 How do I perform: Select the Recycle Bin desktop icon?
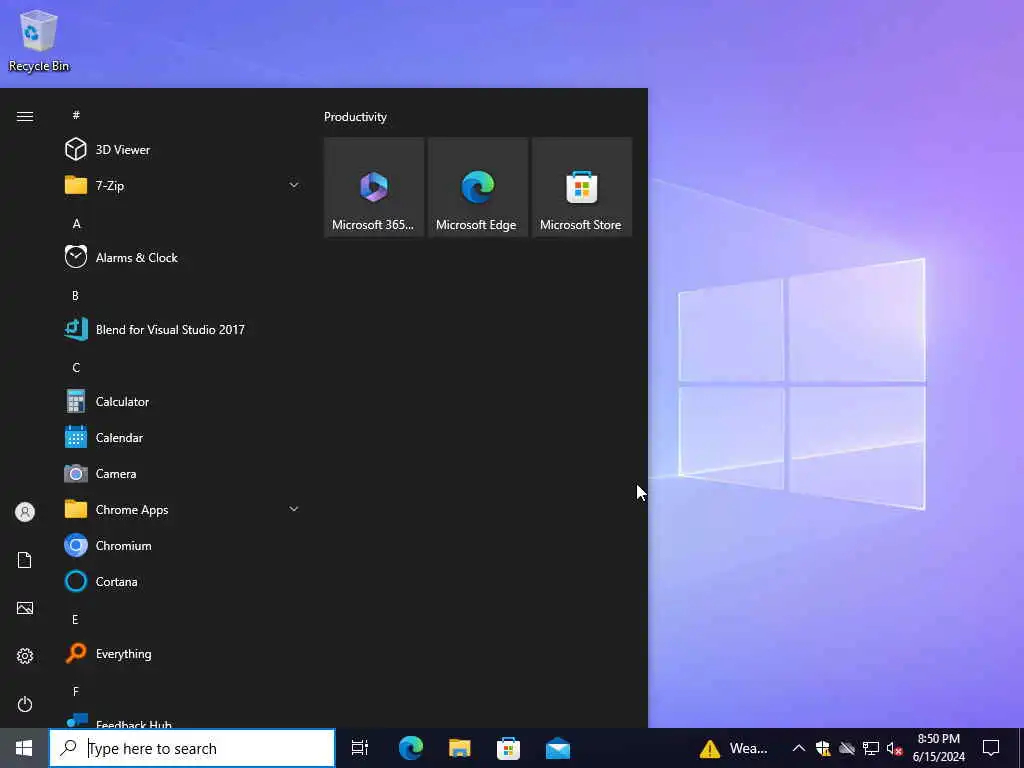click(39, 40)
